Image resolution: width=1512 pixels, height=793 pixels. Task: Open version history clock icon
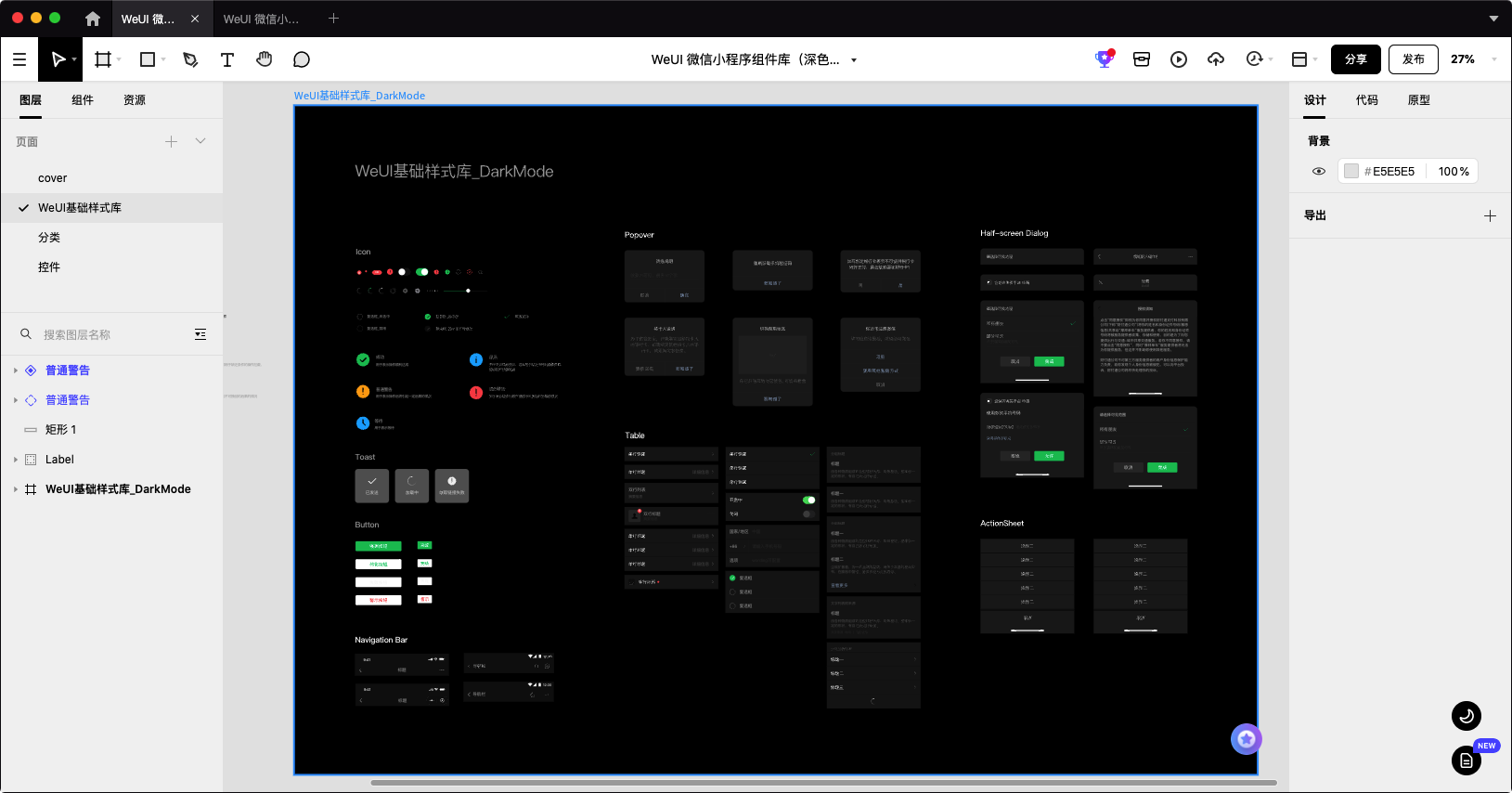click(1254, 59)
